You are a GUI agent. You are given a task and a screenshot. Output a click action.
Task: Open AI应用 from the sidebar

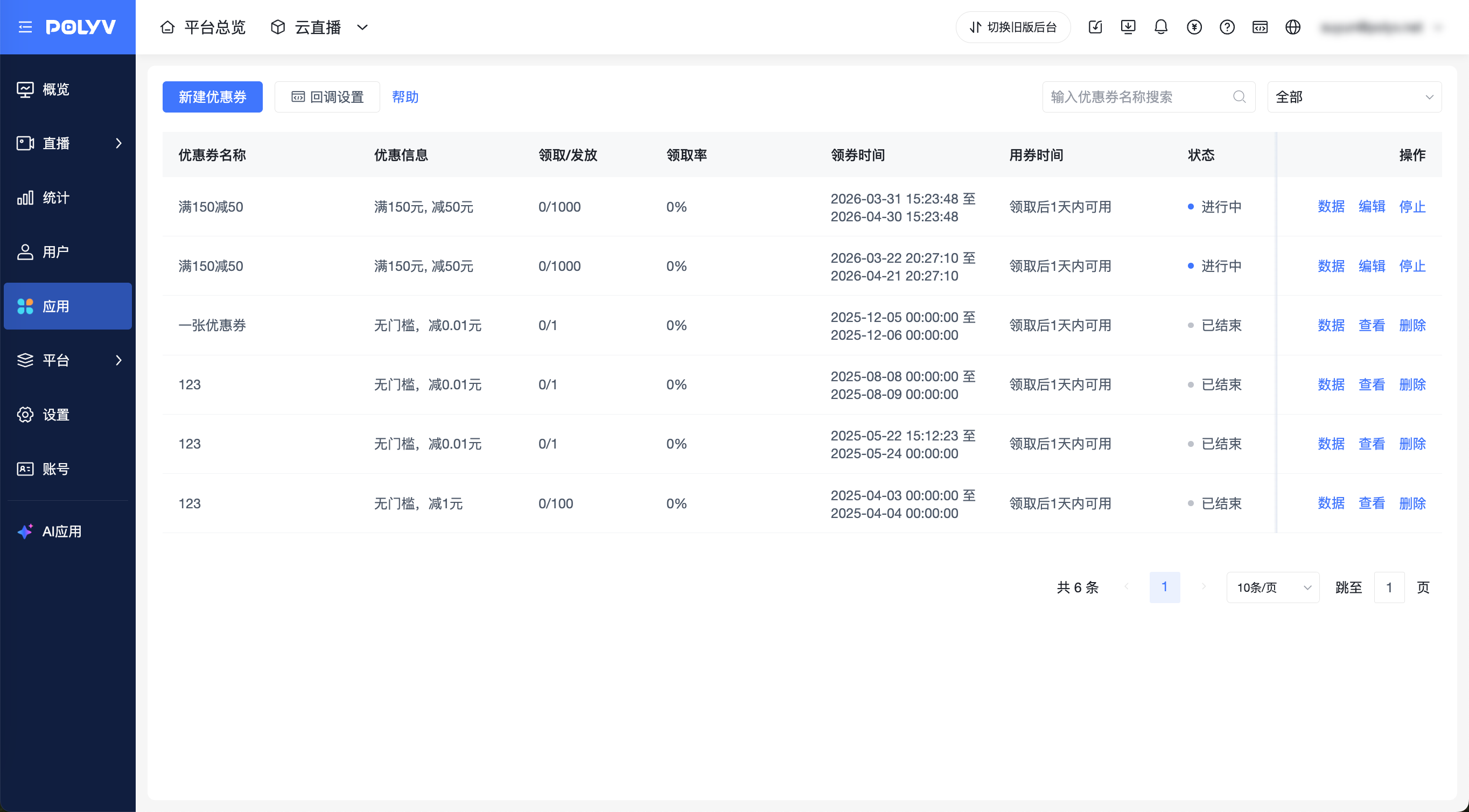pyautogui.click(x=68, y=531)
